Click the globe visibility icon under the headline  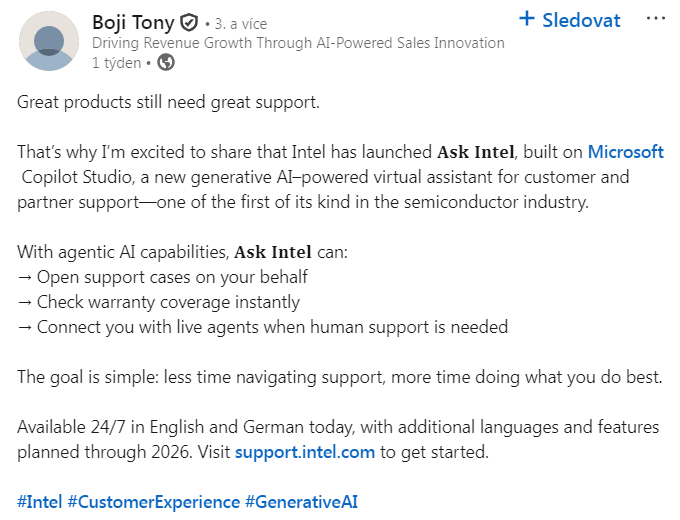pyautogui.click(x=166, y=62)
